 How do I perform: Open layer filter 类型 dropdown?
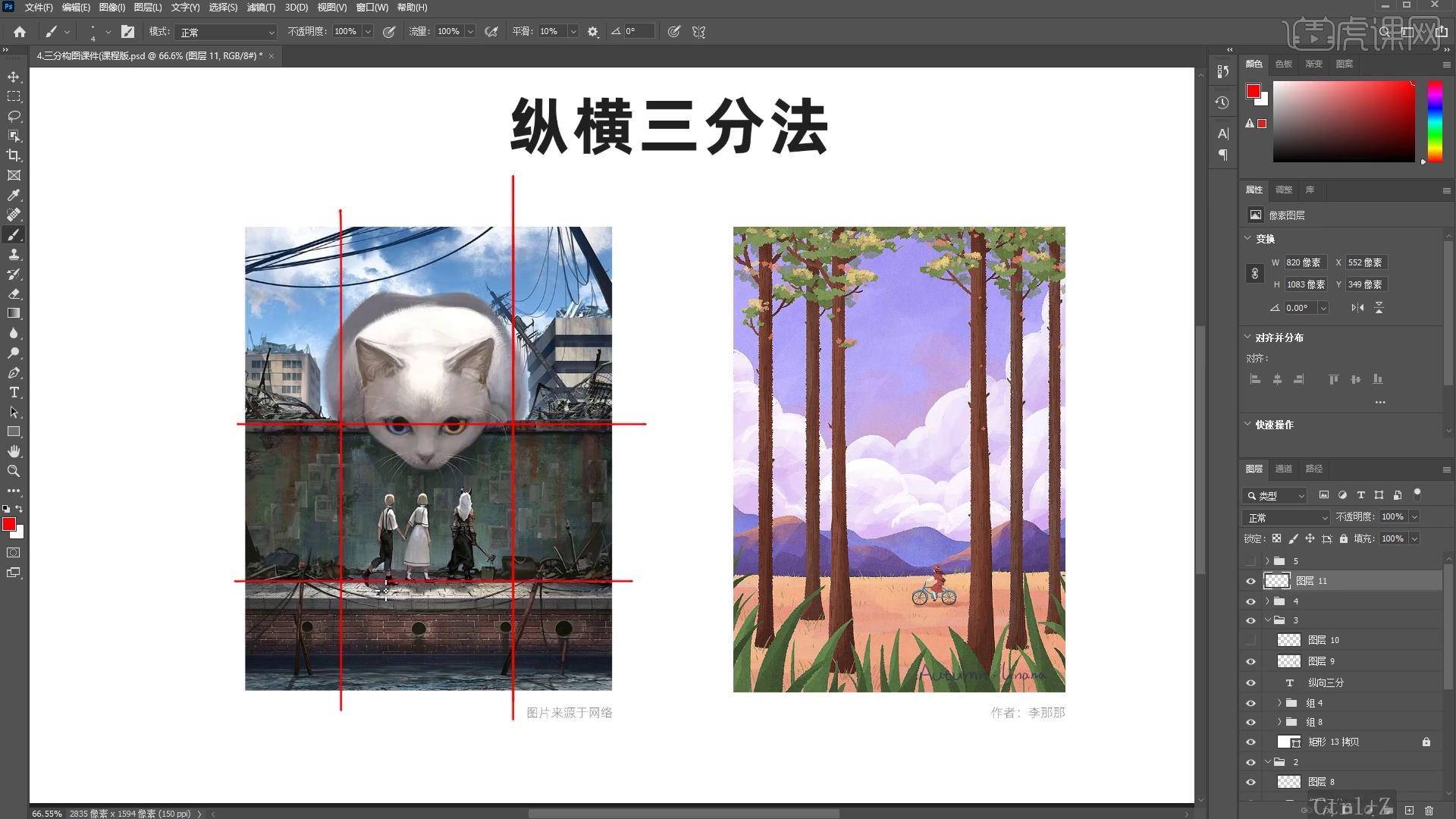click(1276, 495)
